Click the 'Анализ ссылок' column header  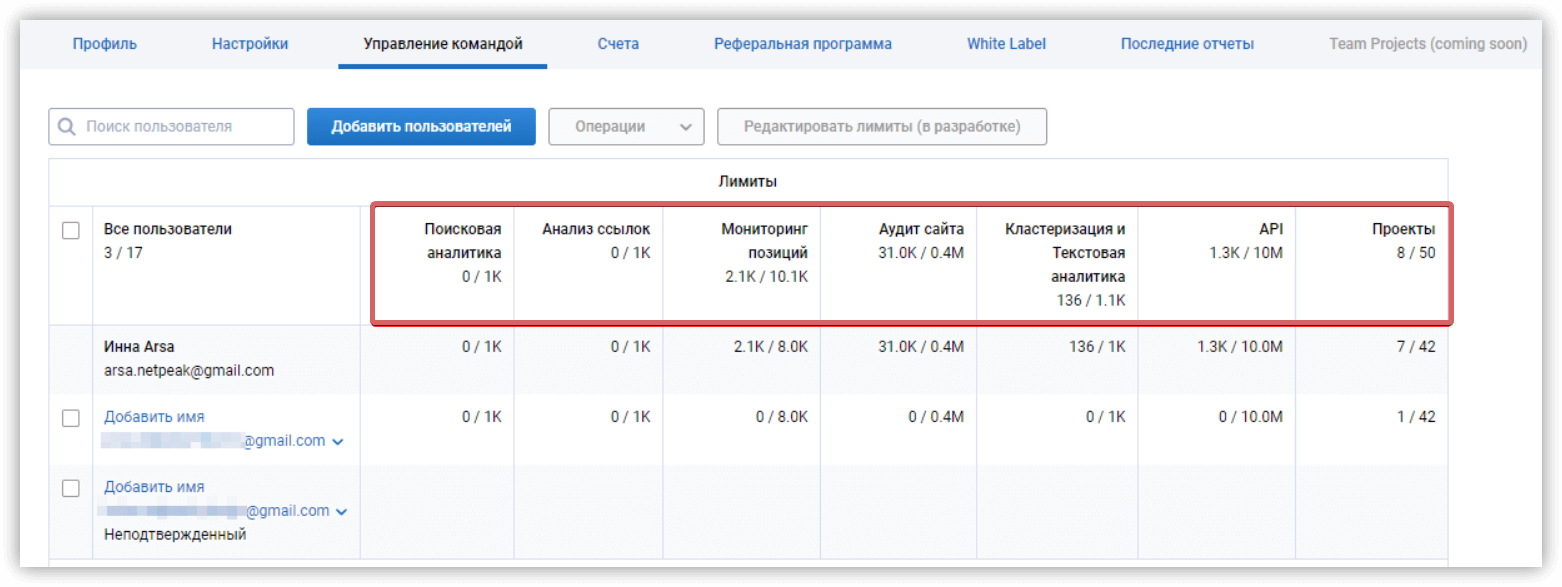pos(596,229)
